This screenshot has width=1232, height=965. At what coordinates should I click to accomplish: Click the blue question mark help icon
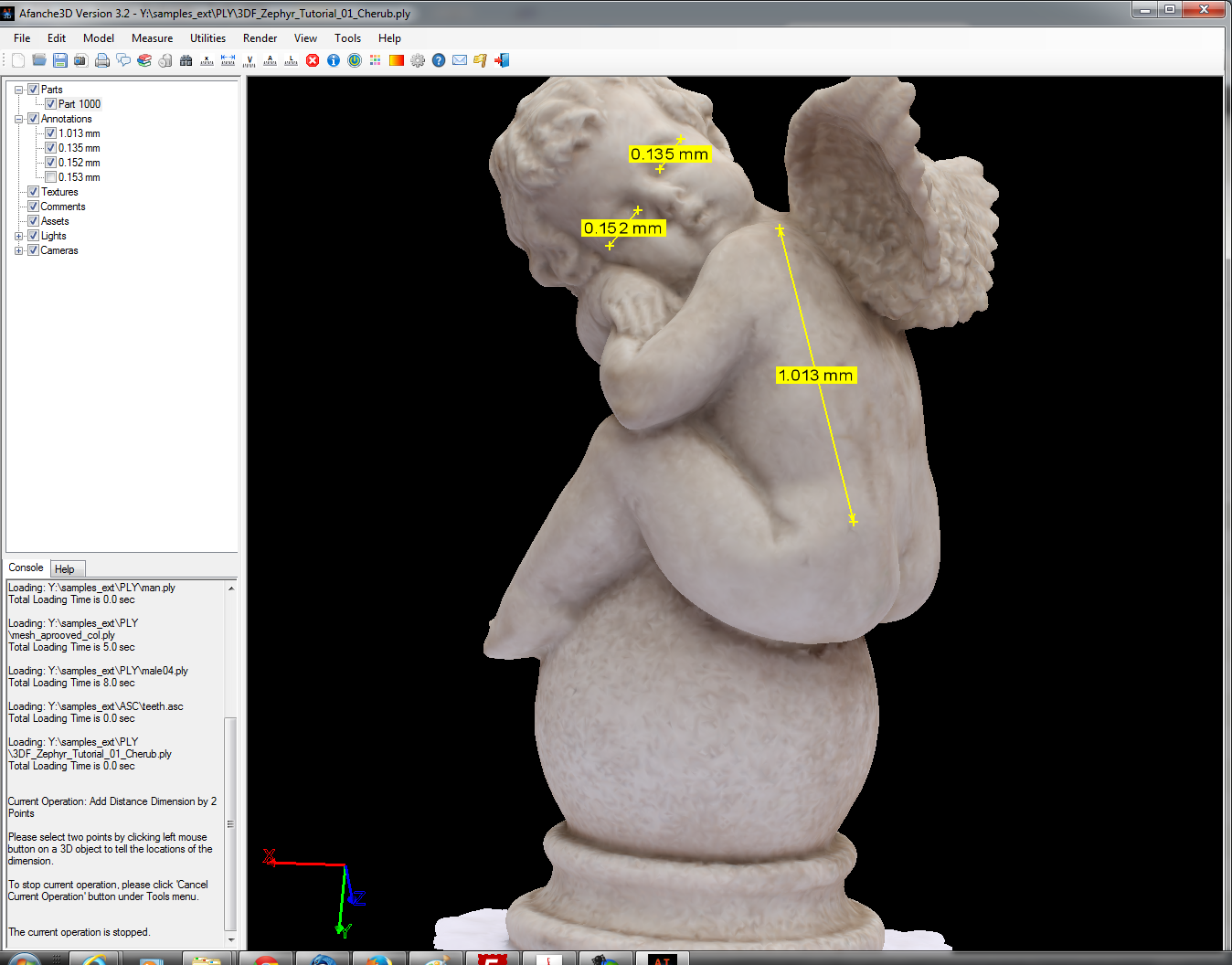click(439, 60)
